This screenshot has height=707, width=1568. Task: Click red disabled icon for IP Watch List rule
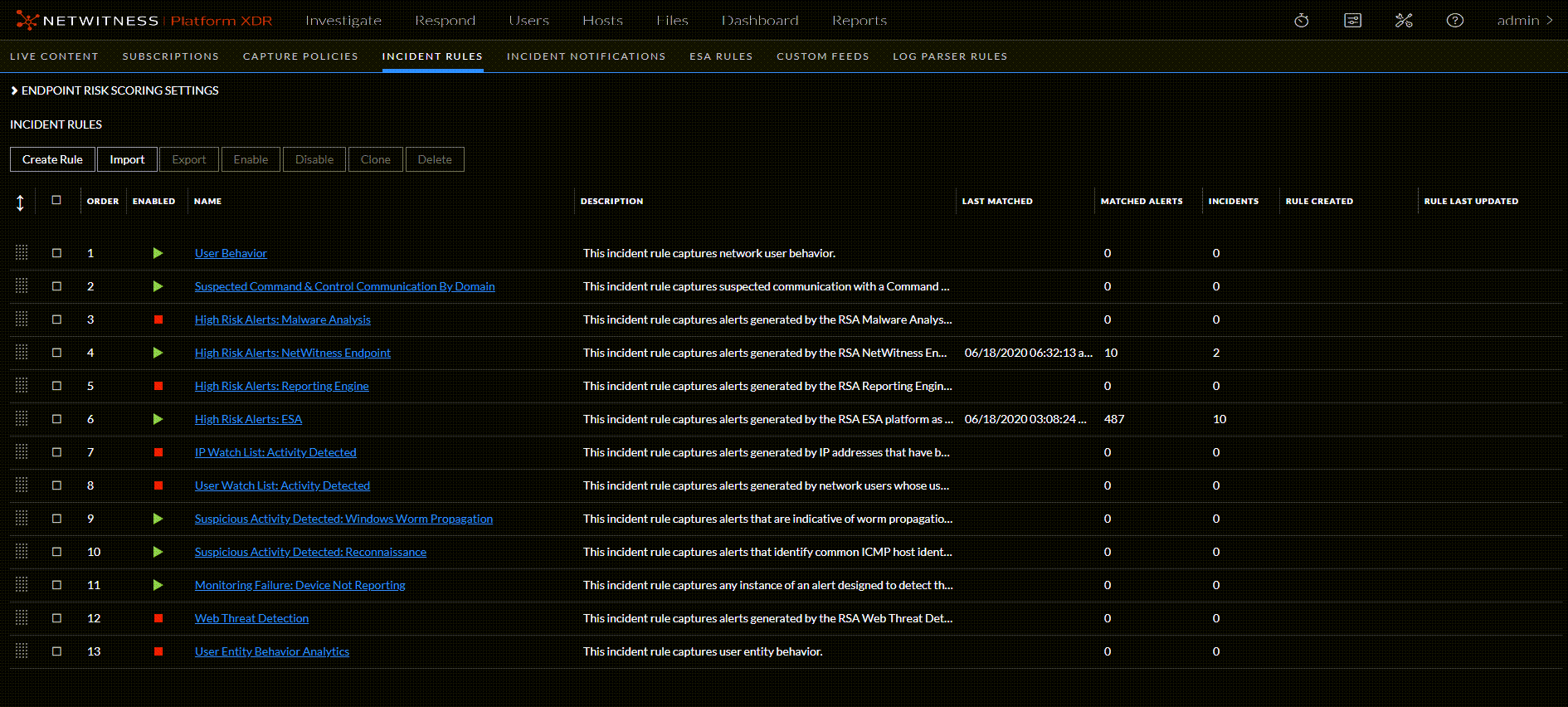point(158,452)
